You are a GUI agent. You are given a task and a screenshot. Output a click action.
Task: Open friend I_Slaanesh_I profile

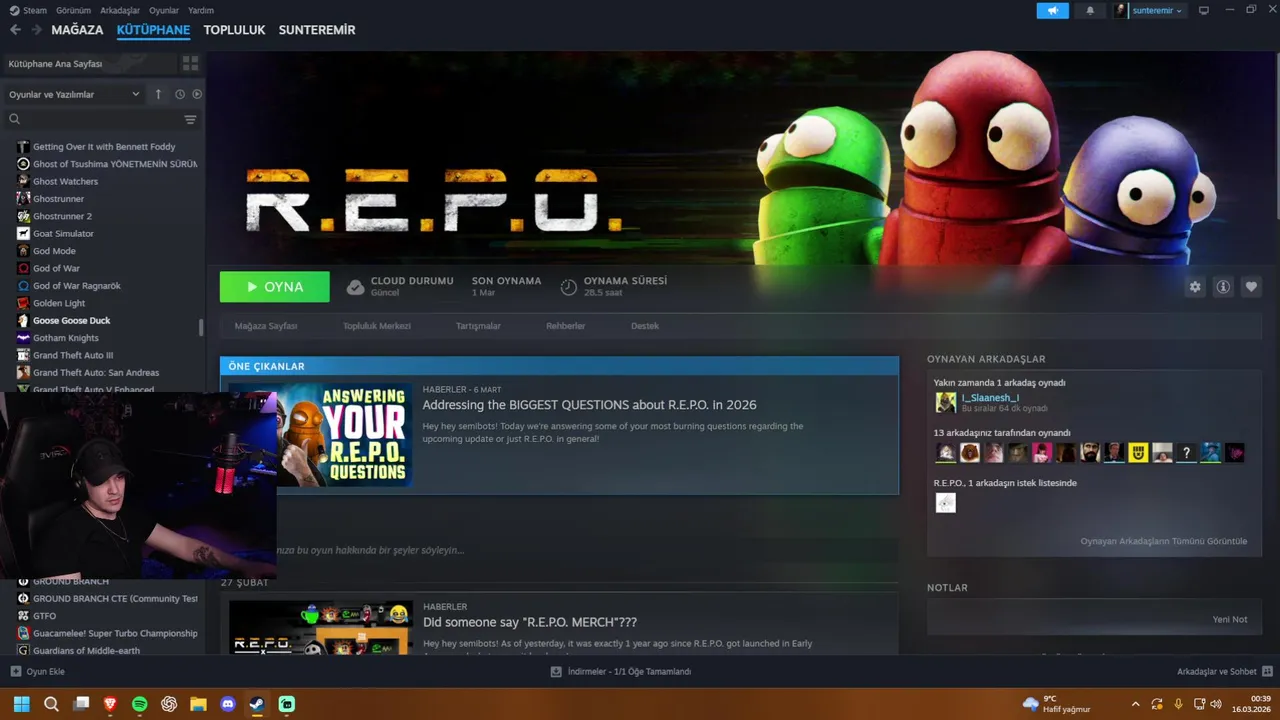tap(990, 398)
